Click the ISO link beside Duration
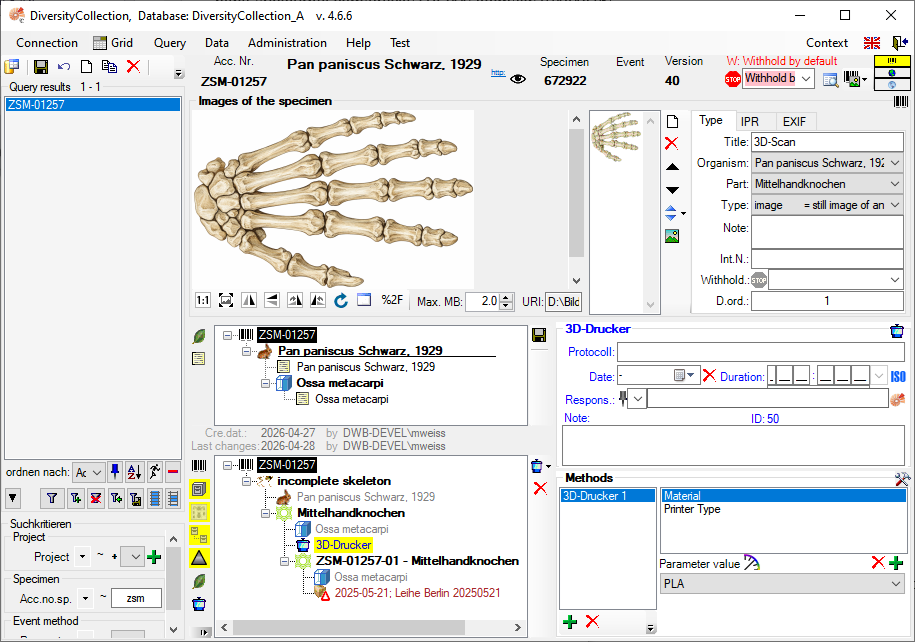 (897, 376)
